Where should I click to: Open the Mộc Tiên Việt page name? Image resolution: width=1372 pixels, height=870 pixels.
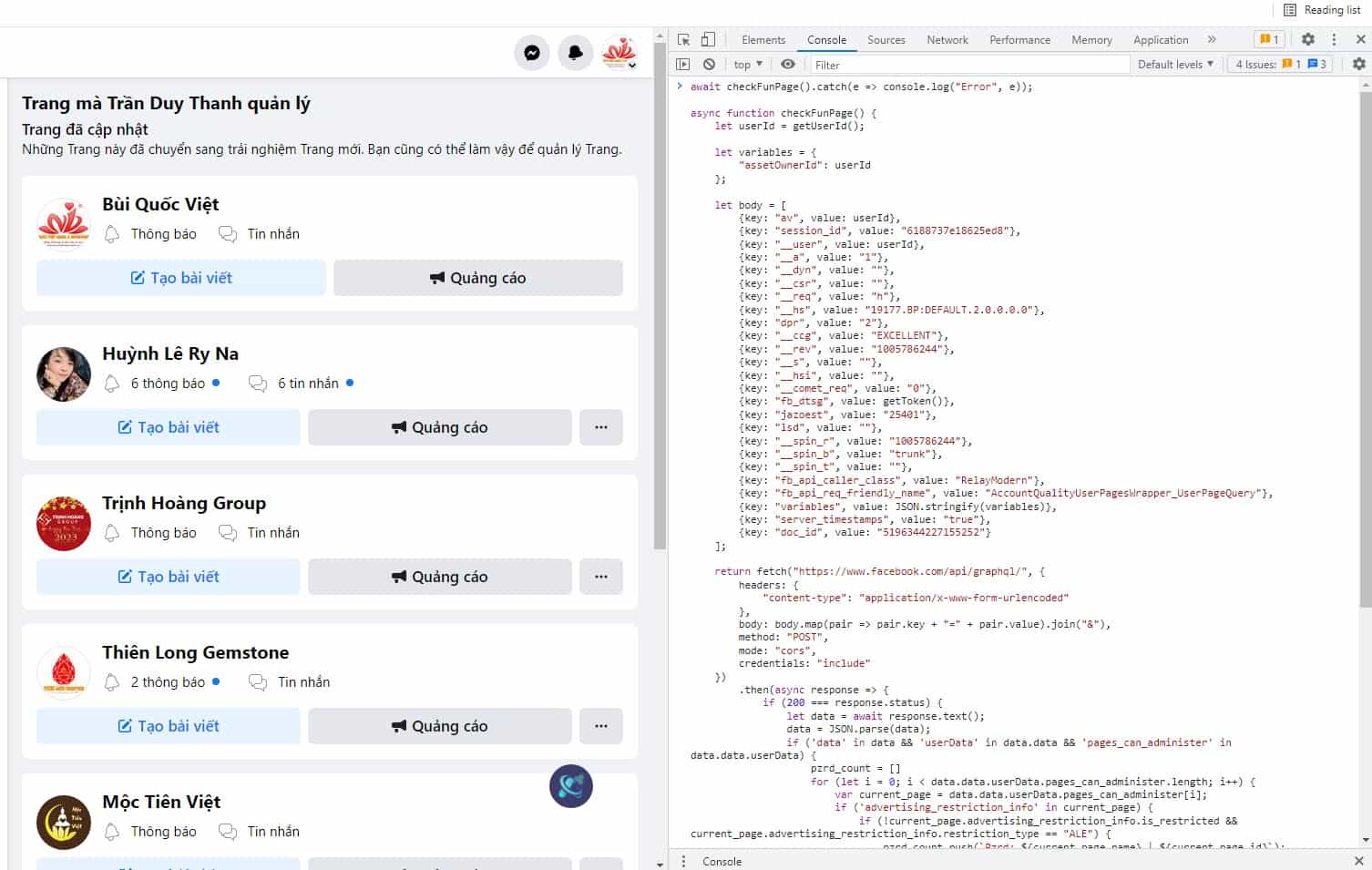tap(161, 802)
